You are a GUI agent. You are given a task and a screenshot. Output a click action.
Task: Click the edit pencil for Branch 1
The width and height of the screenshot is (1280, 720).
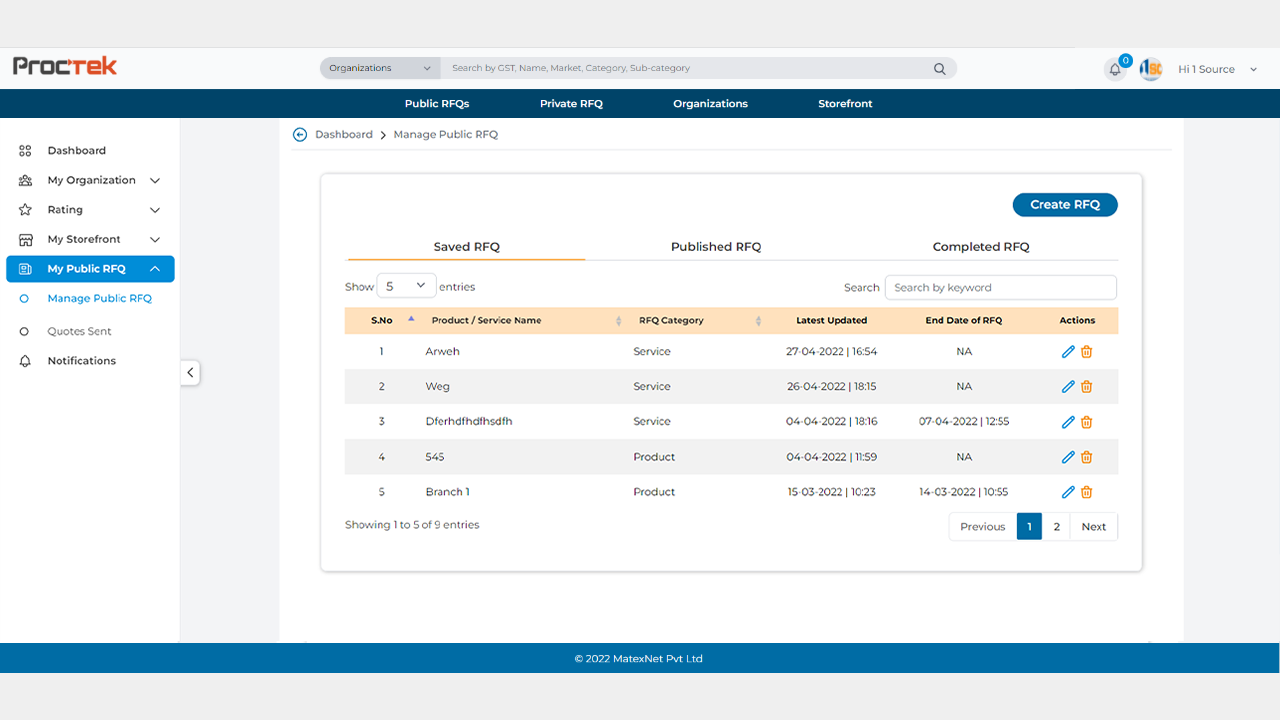(1068, 492)
